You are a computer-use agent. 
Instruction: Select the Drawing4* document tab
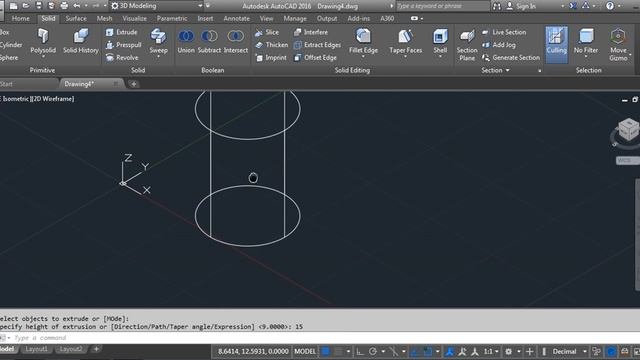(79, 84)
